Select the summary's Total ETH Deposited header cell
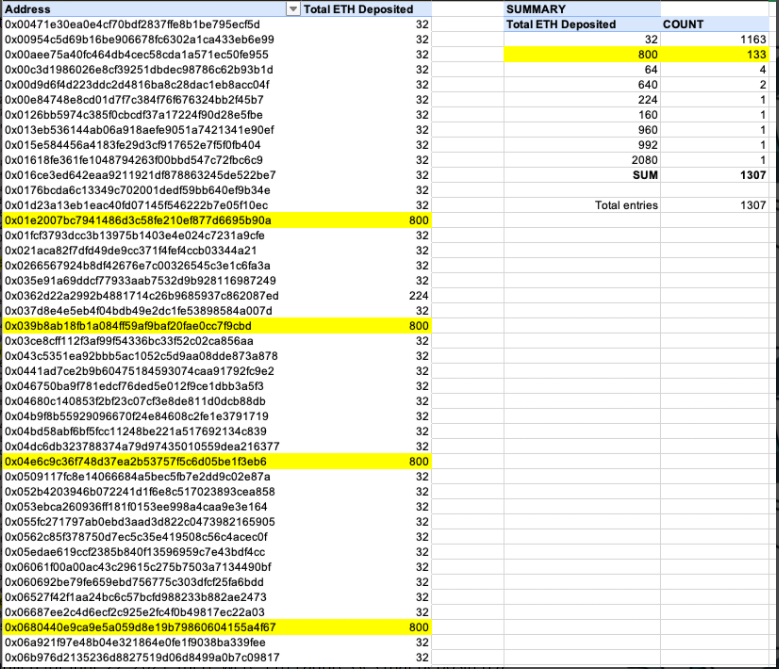The image size is (779, 669). pyautogui.click(x=582, y=24)
